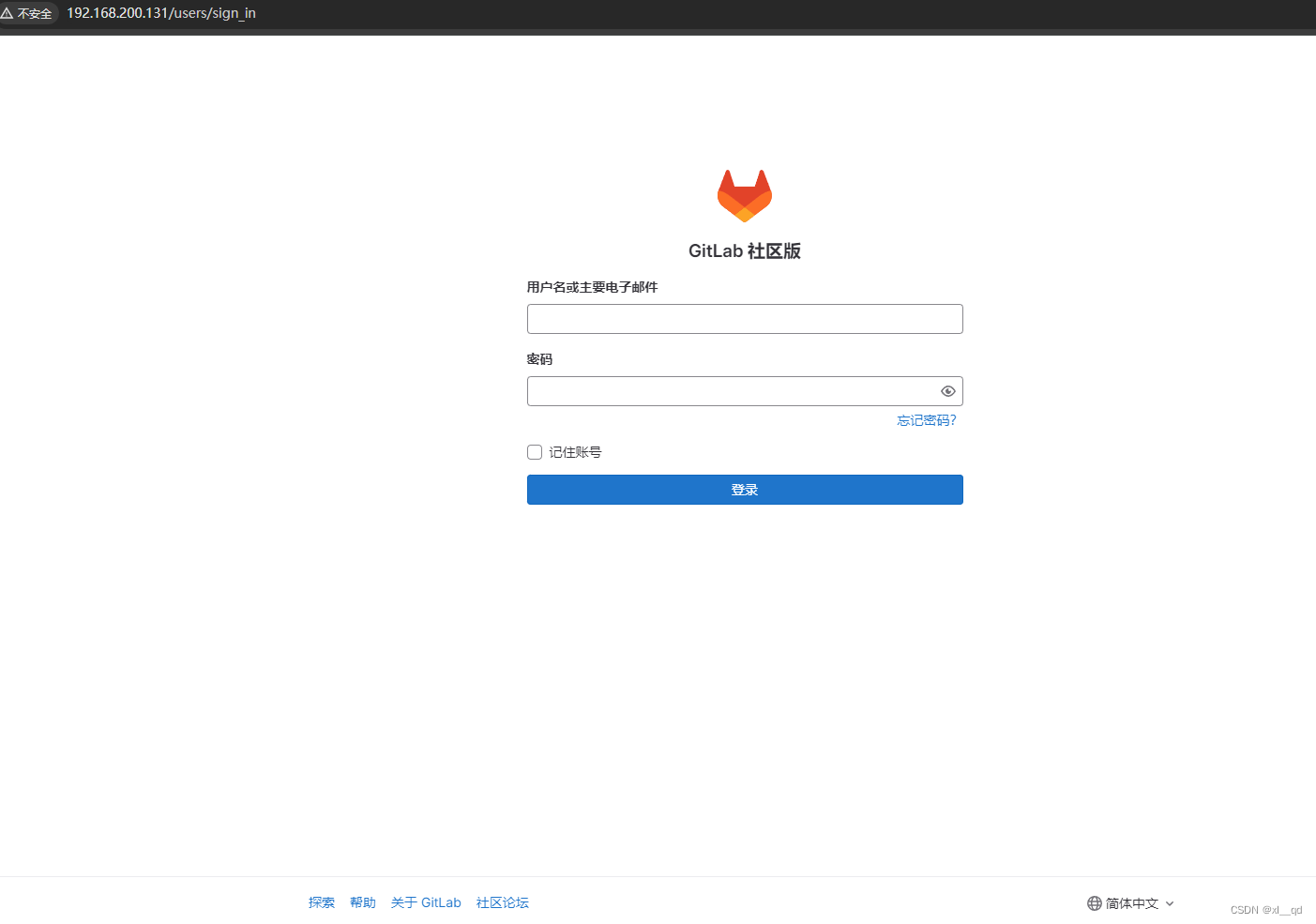
Task: Open the 帮助 footer link
Action: [363, 902]
